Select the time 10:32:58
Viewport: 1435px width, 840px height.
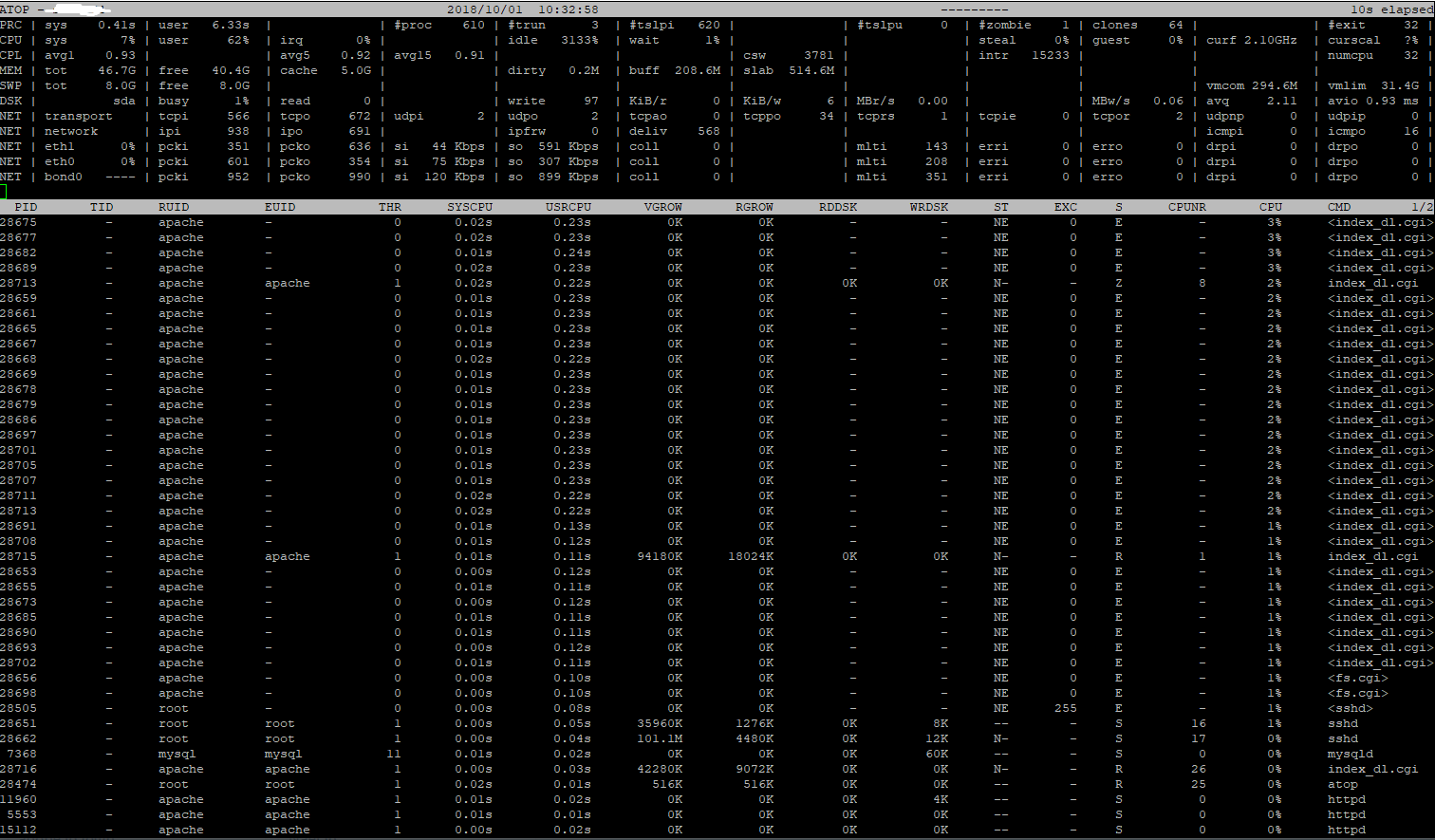[x=568, y=9]
